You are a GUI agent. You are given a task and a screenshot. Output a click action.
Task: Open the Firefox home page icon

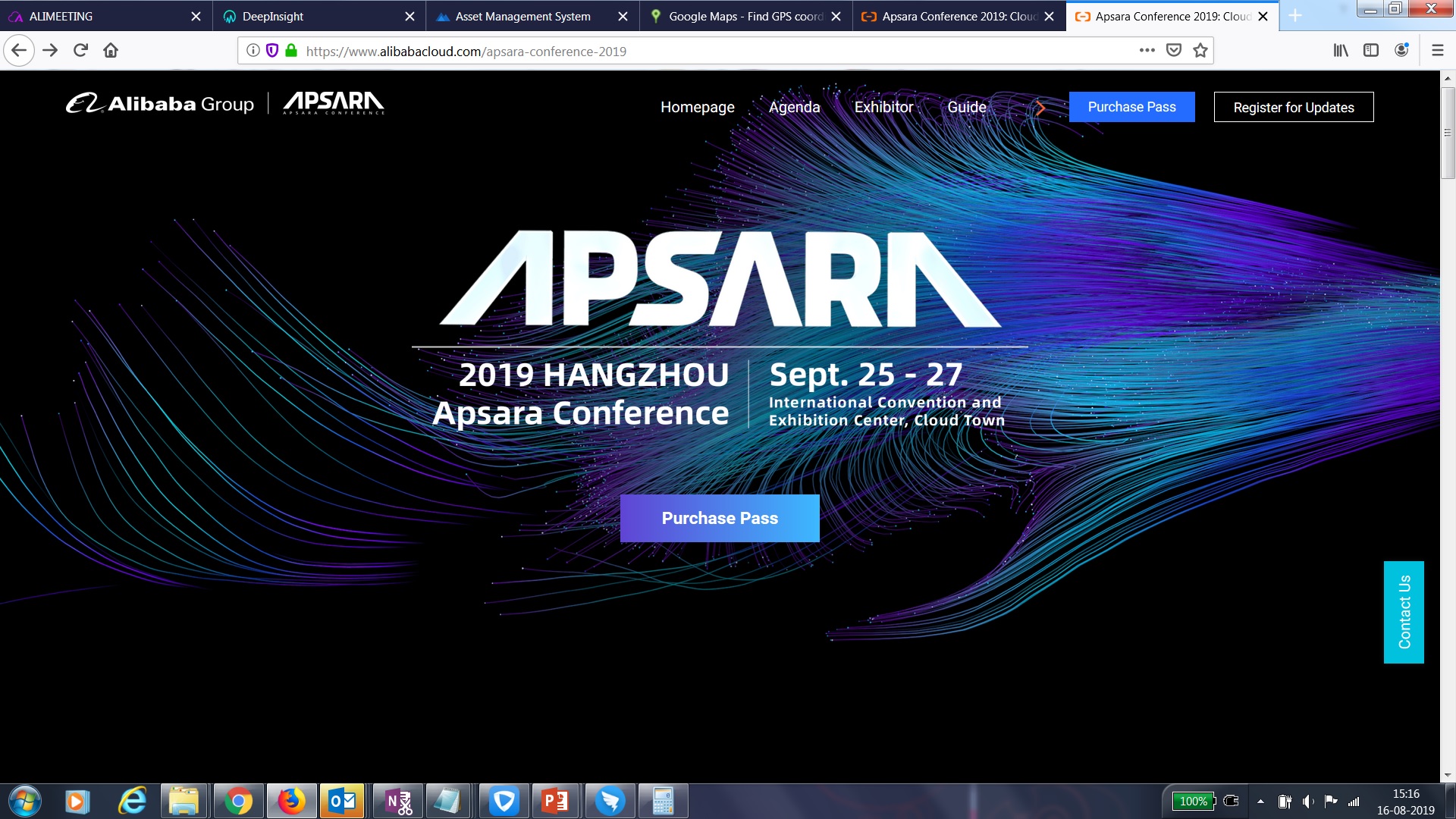click(x=111, y=51)
